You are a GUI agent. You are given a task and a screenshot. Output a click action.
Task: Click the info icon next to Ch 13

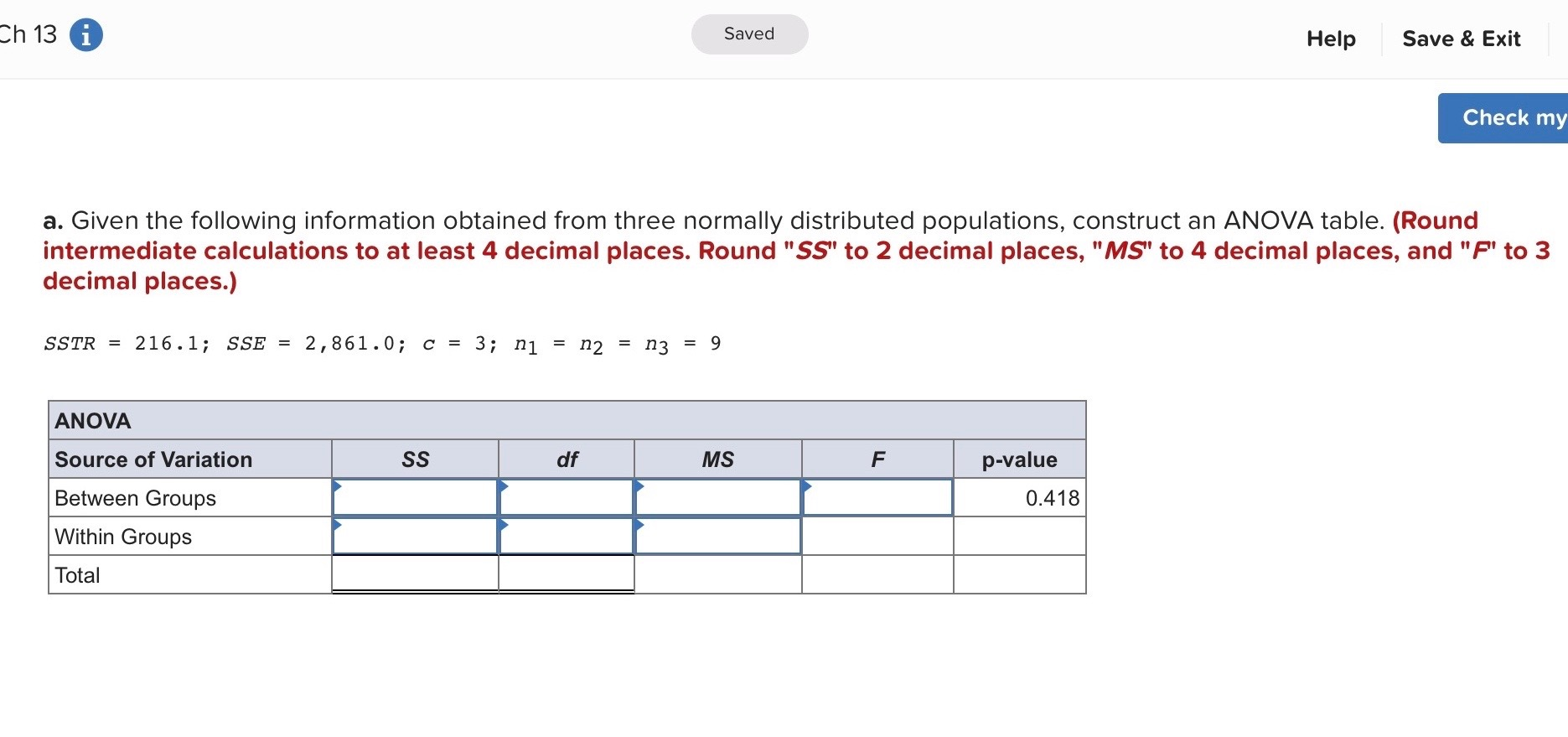coord(85,34)
